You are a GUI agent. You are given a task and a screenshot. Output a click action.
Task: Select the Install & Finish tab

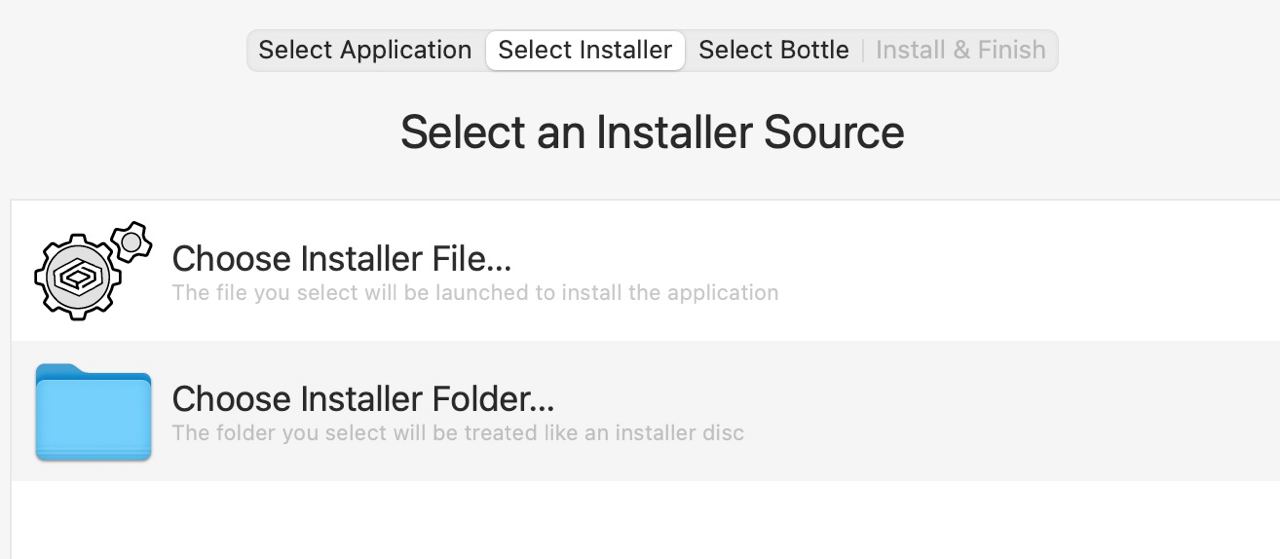(x=961, y=50)
